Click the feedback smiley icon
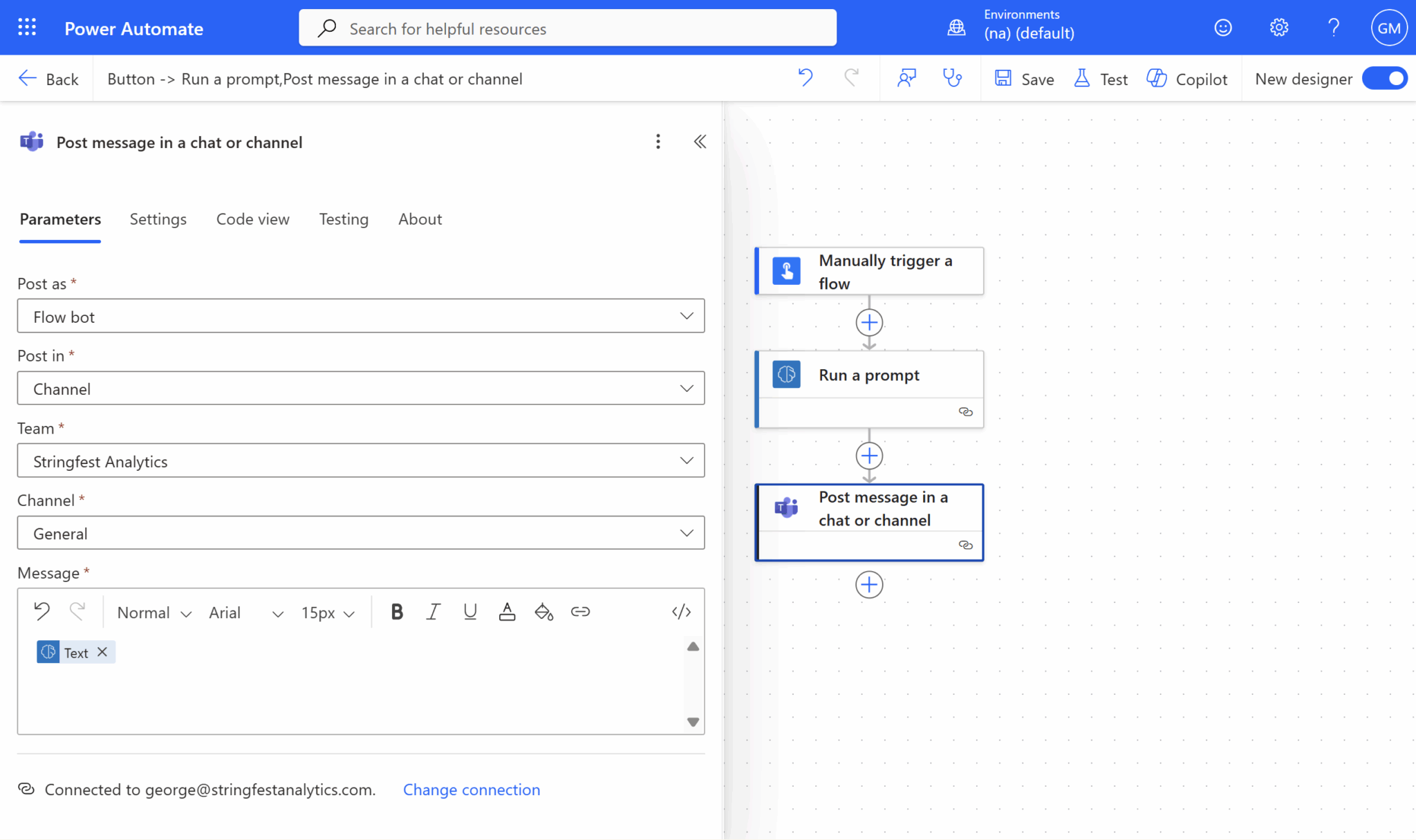The height and width of the screenshot is (840, 1416). click(1222, 28)
